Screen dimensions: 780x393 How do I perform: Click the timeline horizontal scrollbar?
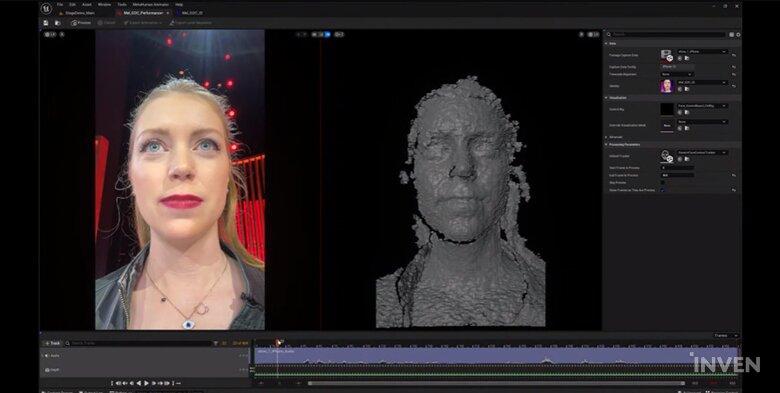(x=496, y=383)
